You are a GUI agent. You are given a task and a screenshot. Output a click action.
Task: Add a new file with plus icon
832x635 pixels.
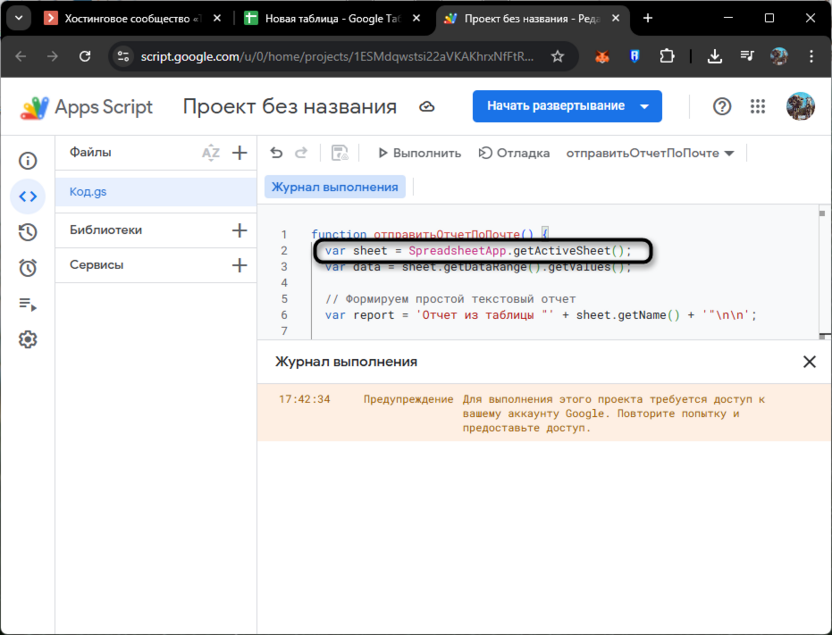[239, 153]
